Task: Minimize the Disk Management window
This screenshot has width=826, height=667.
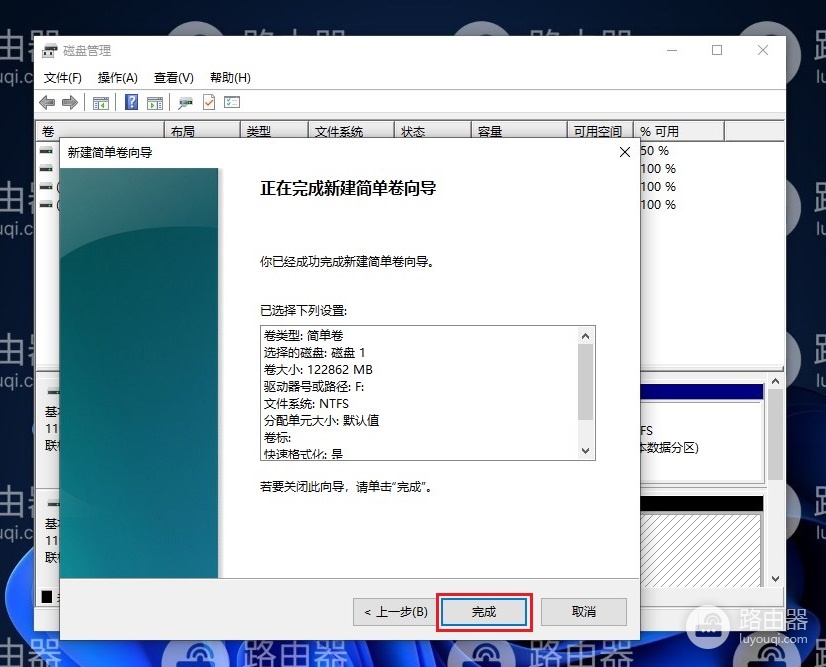Action: 672,51
